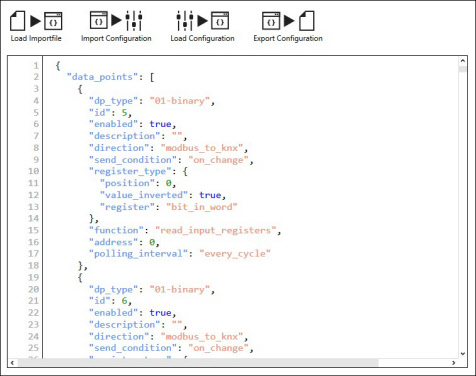The width and height of the screenshot is (476, 376).
Task: Click the "modbus_to_knx" value on line 8
Action: pos(202,148)
